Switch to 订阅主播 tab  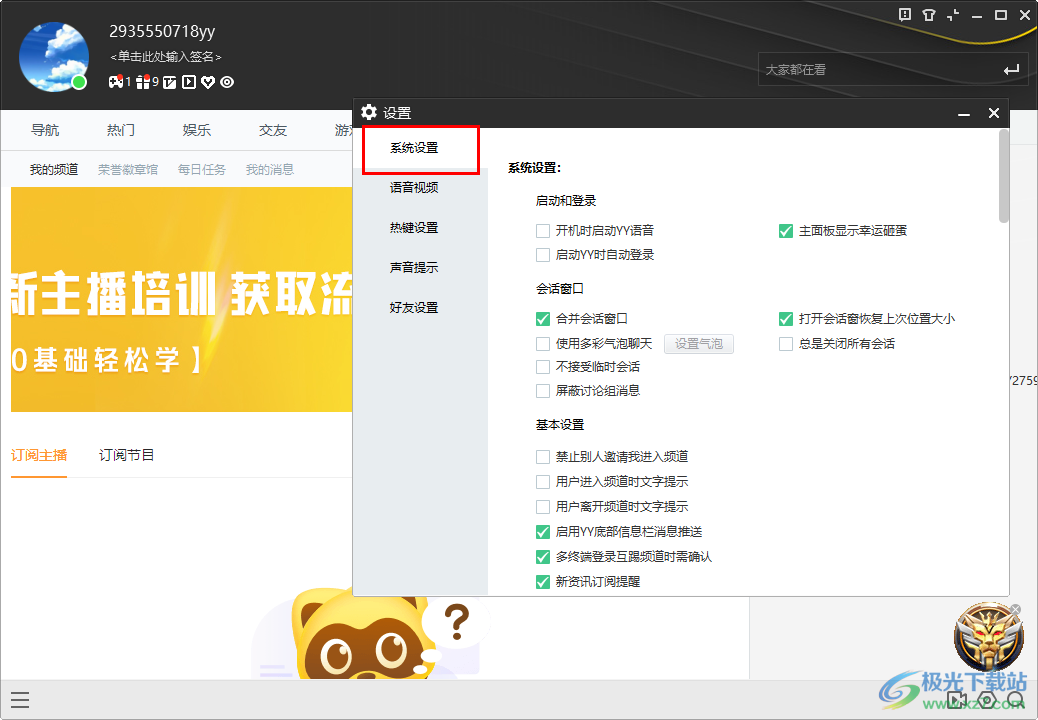point(39,455)
